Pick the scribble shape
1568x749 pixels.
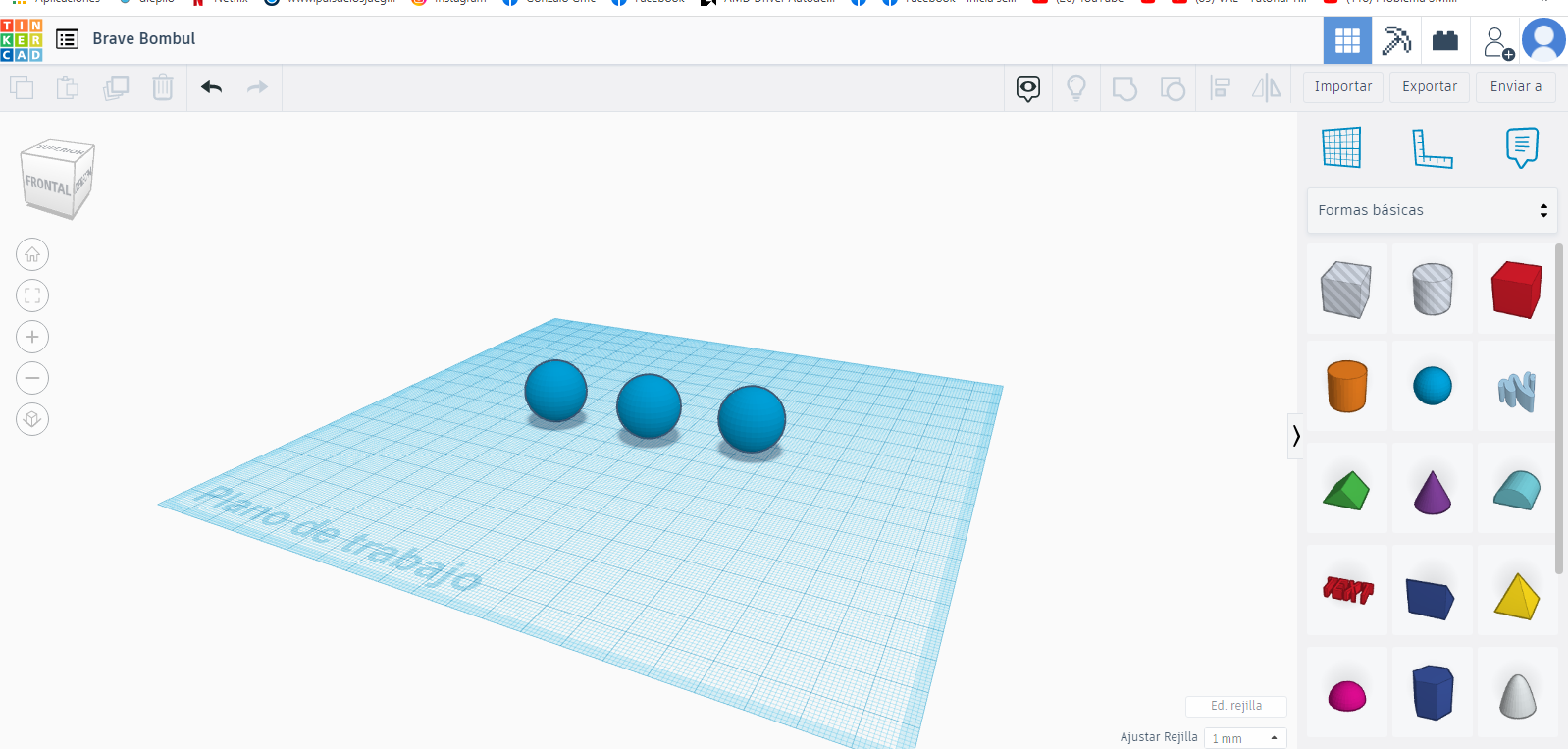(x=1517, y=390)
